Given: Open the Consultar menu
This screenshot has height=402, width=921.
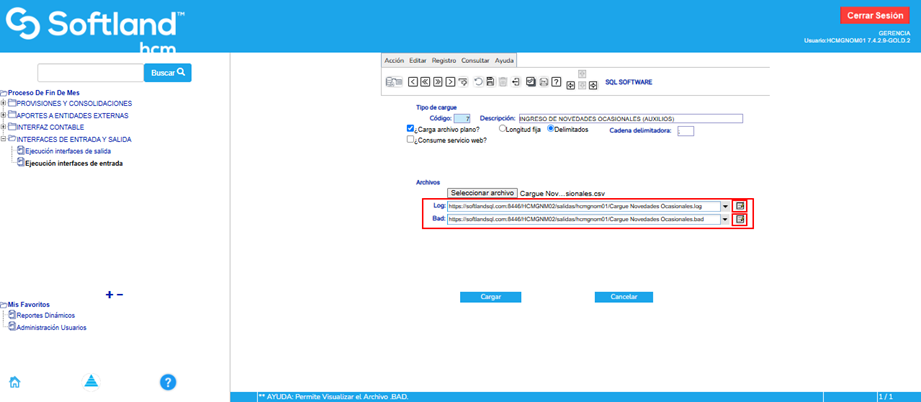Looking at the screenshot, I should pos(475,60).
